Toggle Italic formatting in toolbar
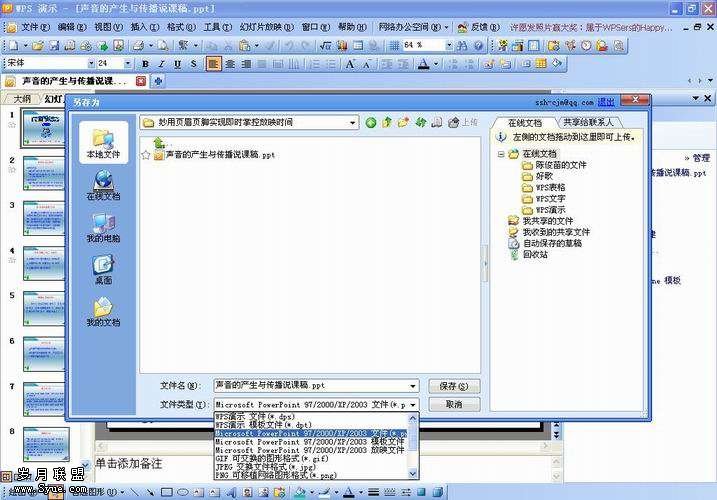Viewport: 717px width, 500px height. (x=161, y=64)
